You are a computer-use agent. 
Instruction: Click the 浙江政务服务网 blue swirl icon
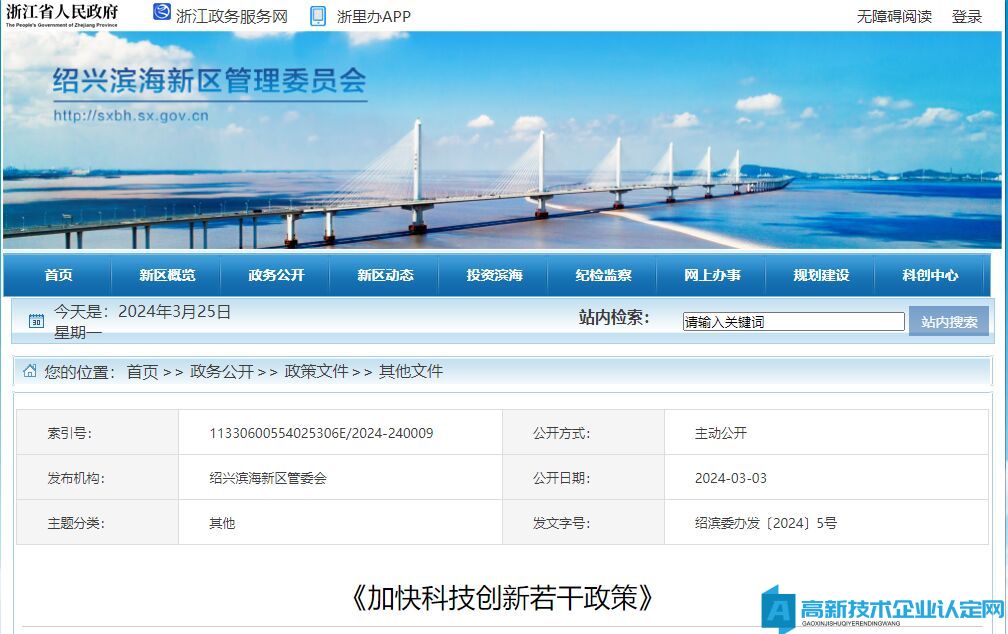point(162,13)
